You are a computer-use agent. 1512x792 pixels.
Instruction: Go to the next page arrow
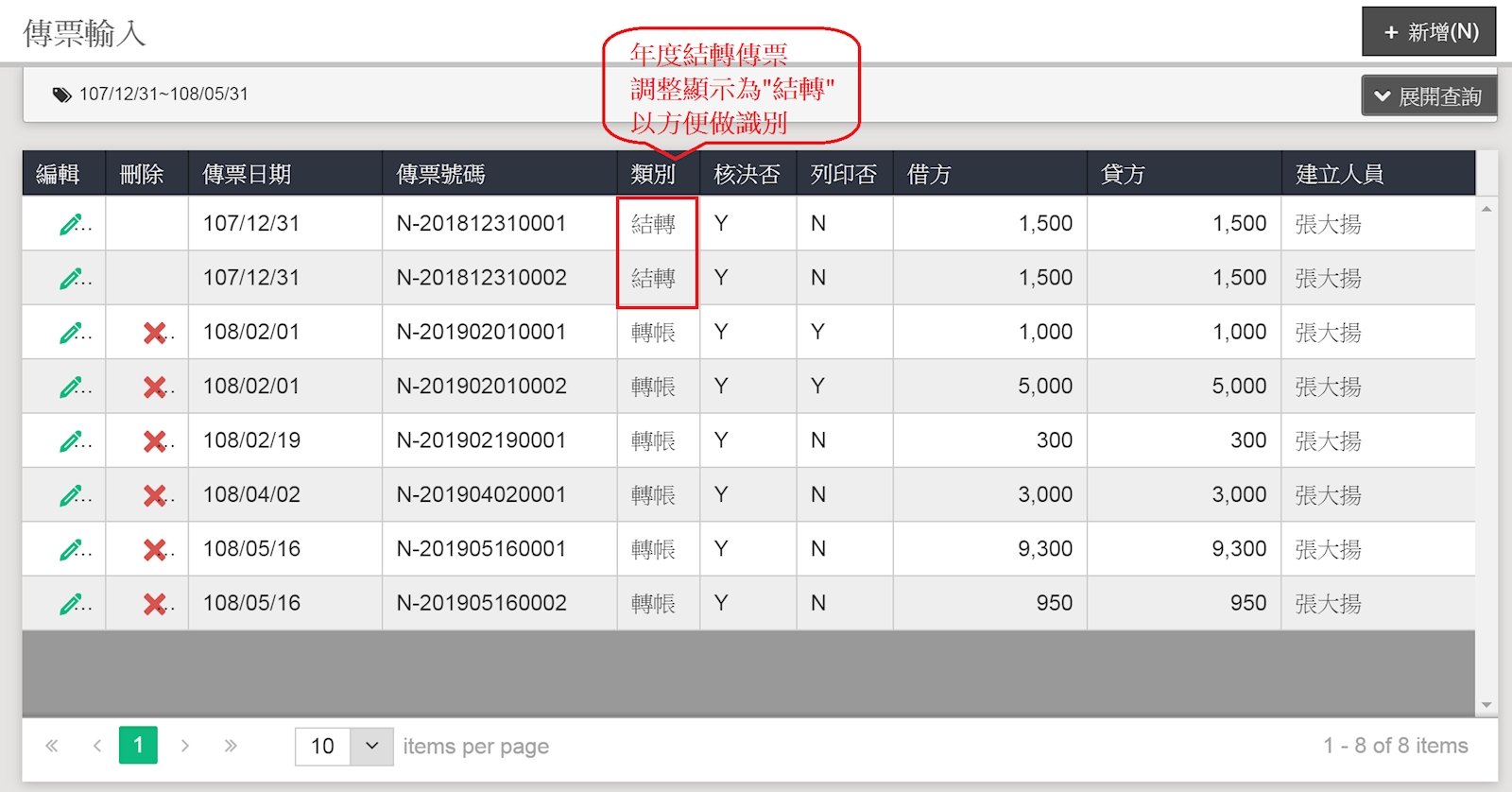185,746
